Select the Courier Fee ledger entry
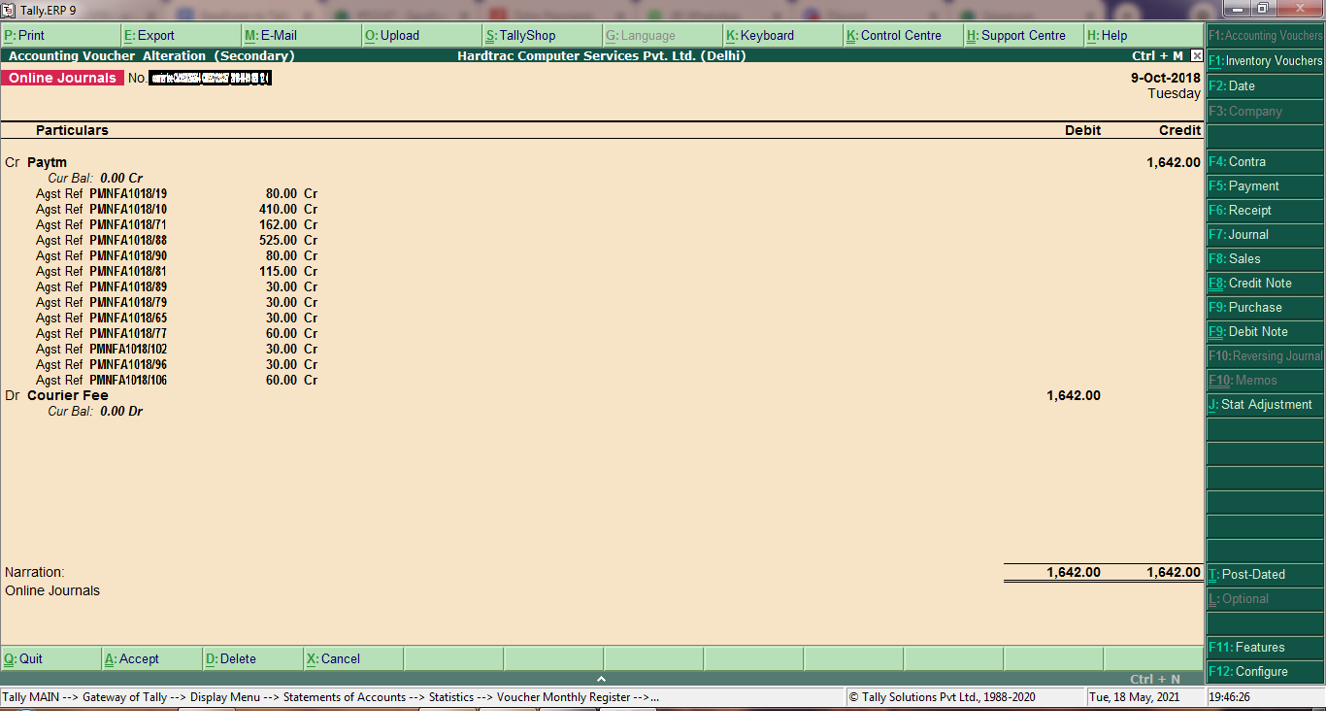The image size is (1326, 711). coord(67,395)
